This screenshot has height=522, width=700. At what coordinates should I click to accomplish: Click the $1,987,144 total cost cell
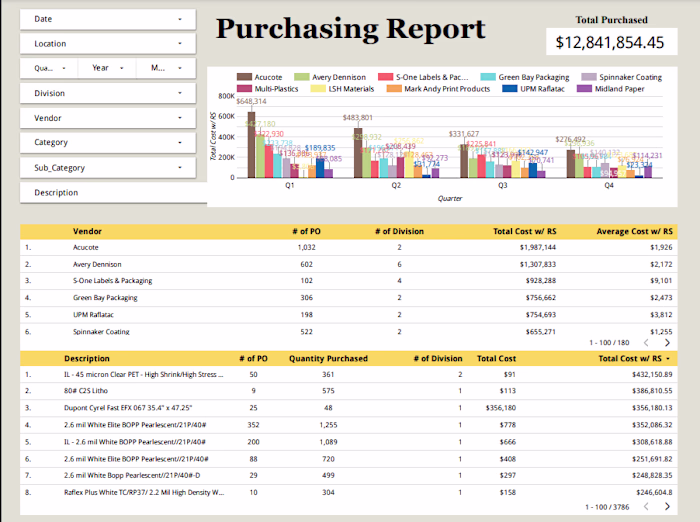pos(538,247)
